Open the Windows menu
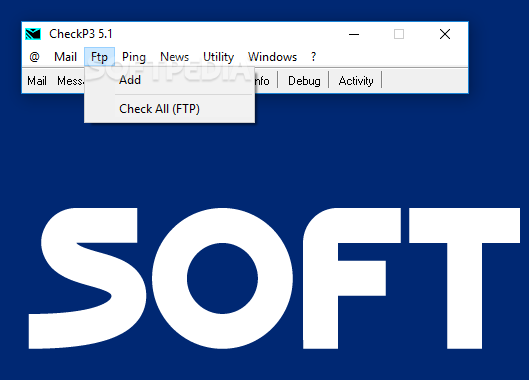The height and width of the screenshot is (380, 529). pos(272,57)
